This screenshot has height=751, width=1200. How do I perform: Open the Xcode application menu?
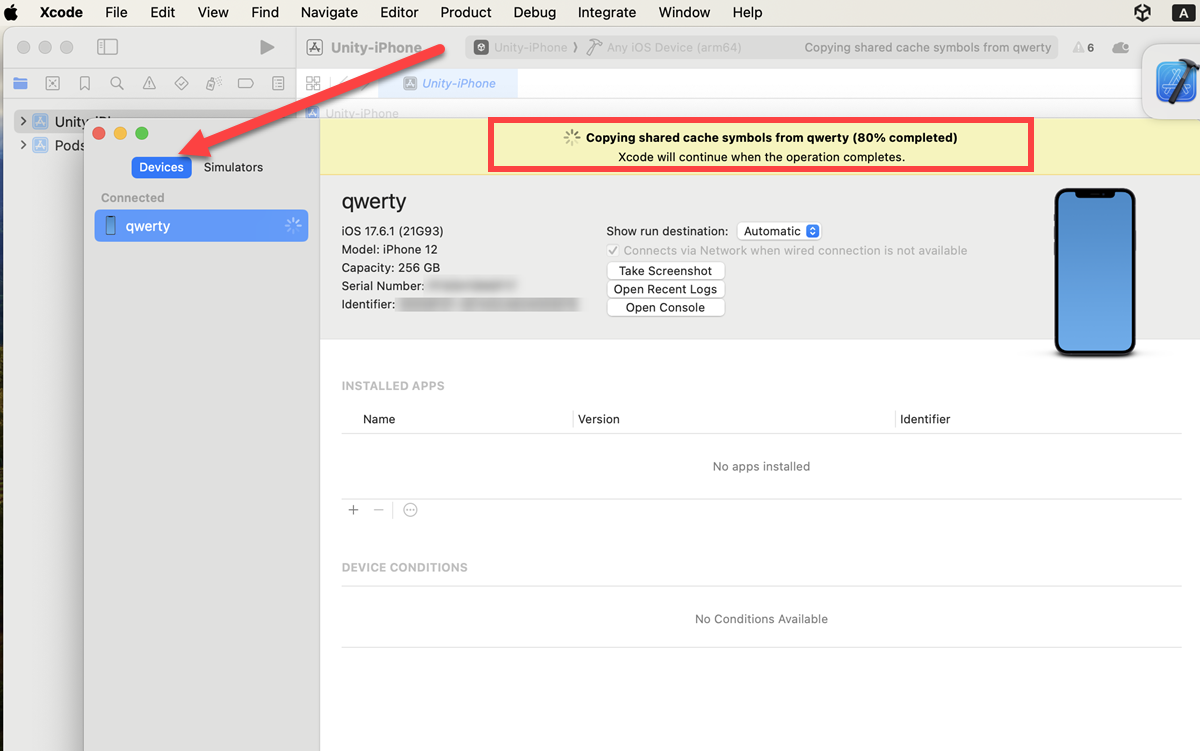pos(61,12)
